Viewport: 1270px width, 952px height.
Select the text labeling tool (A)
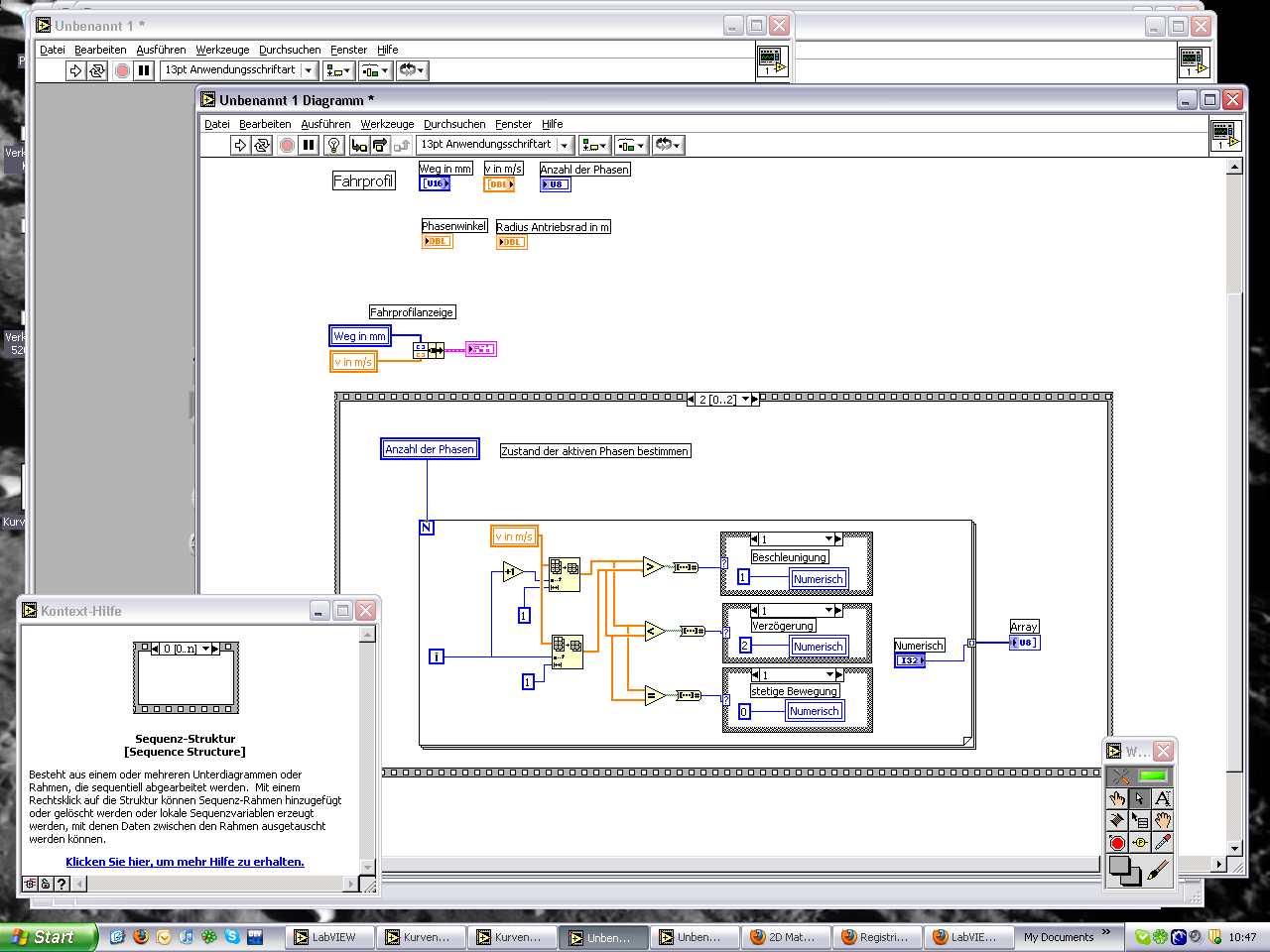(x=1162, y=798)
